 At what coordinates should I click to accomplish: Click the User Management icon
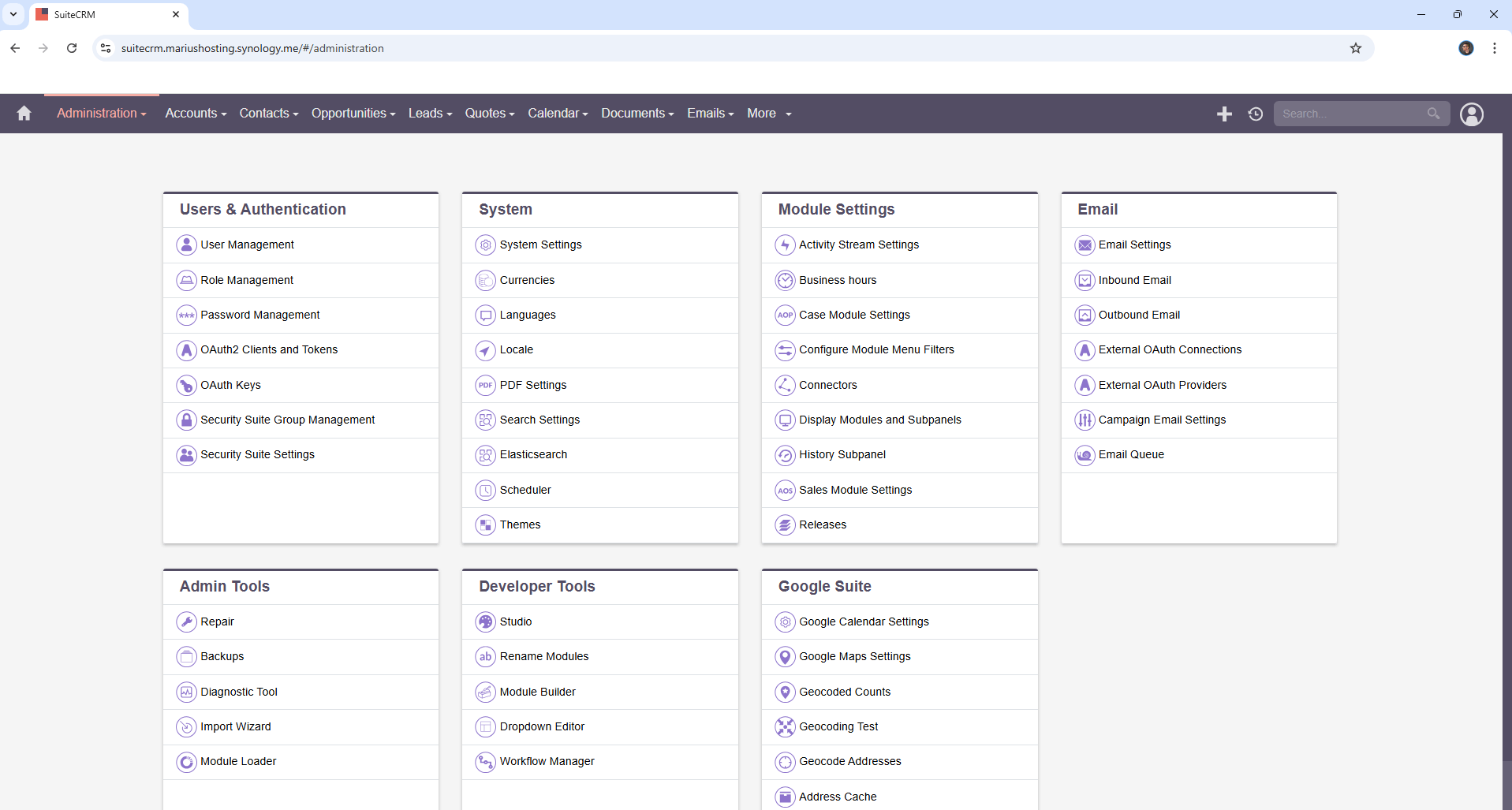186,245
